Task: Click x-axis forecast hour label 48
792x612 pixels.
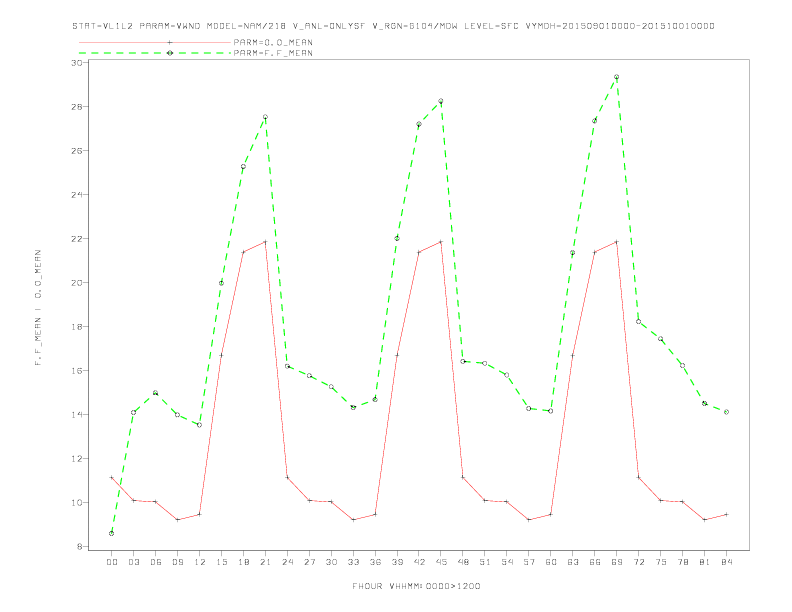Action: click(463, 562)
